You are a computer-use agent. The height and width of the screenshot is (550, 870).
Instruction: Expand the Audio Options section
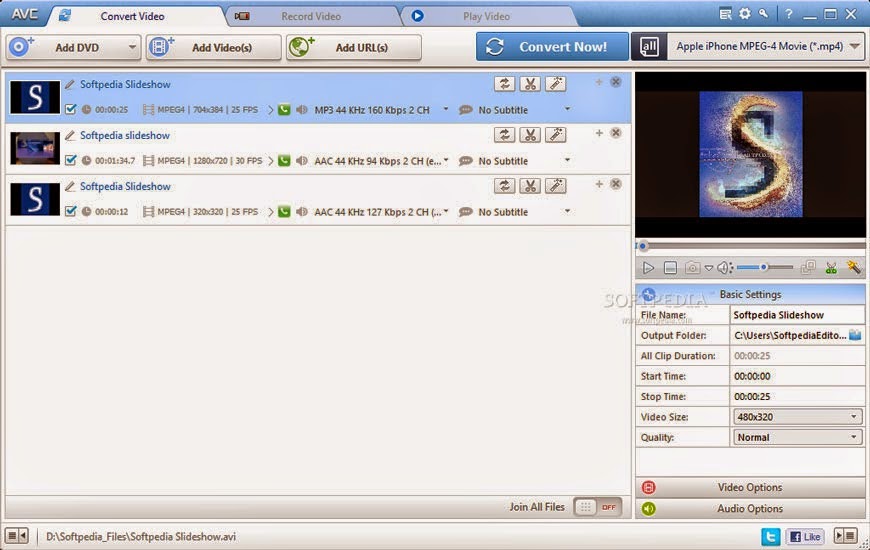pyautogui.click(x=750, y=508)
